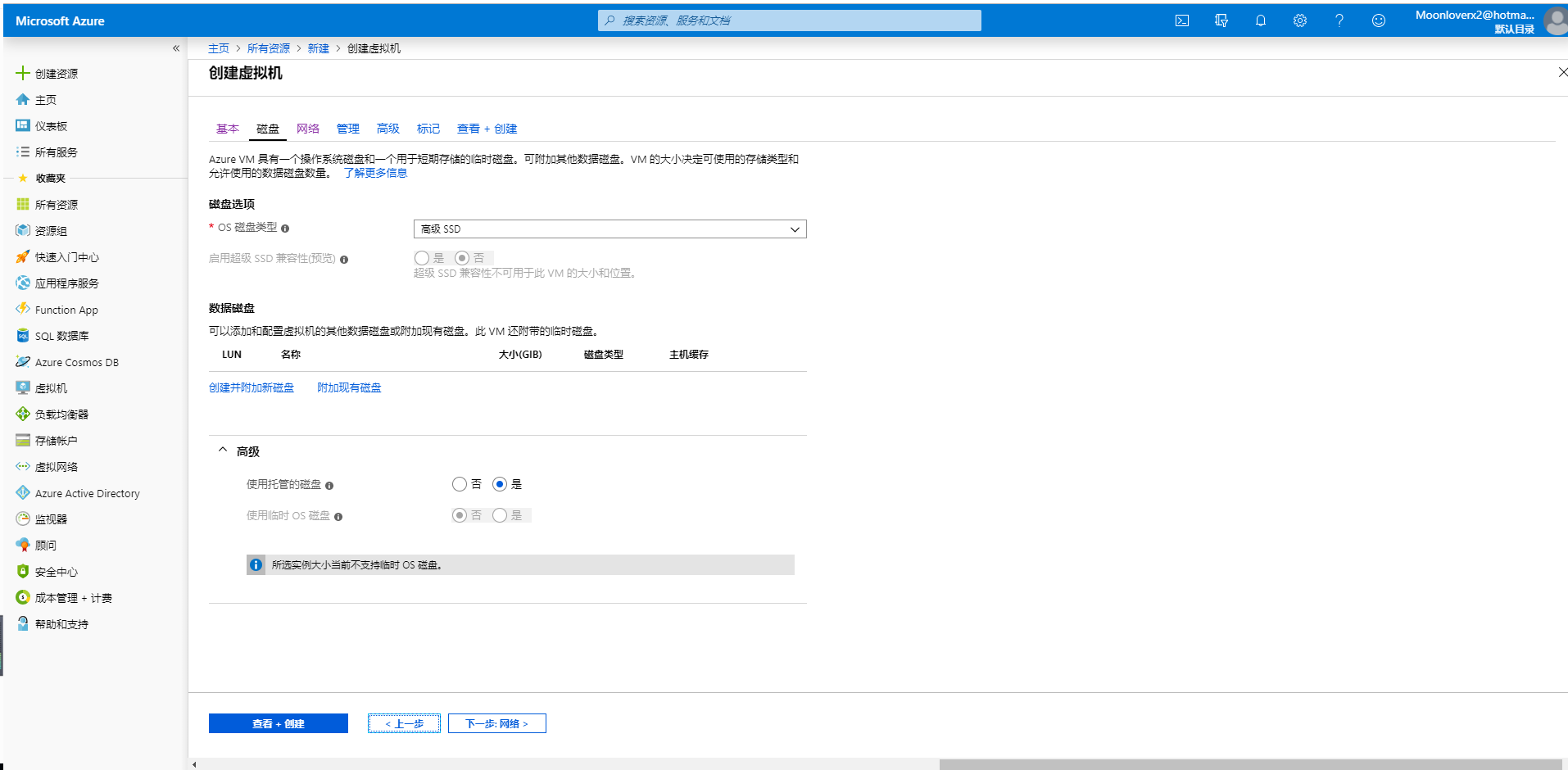The height and width of the screenshot is (770, 1568).
Task: Click the Storage accounts icon
Action: coord(23,440)
